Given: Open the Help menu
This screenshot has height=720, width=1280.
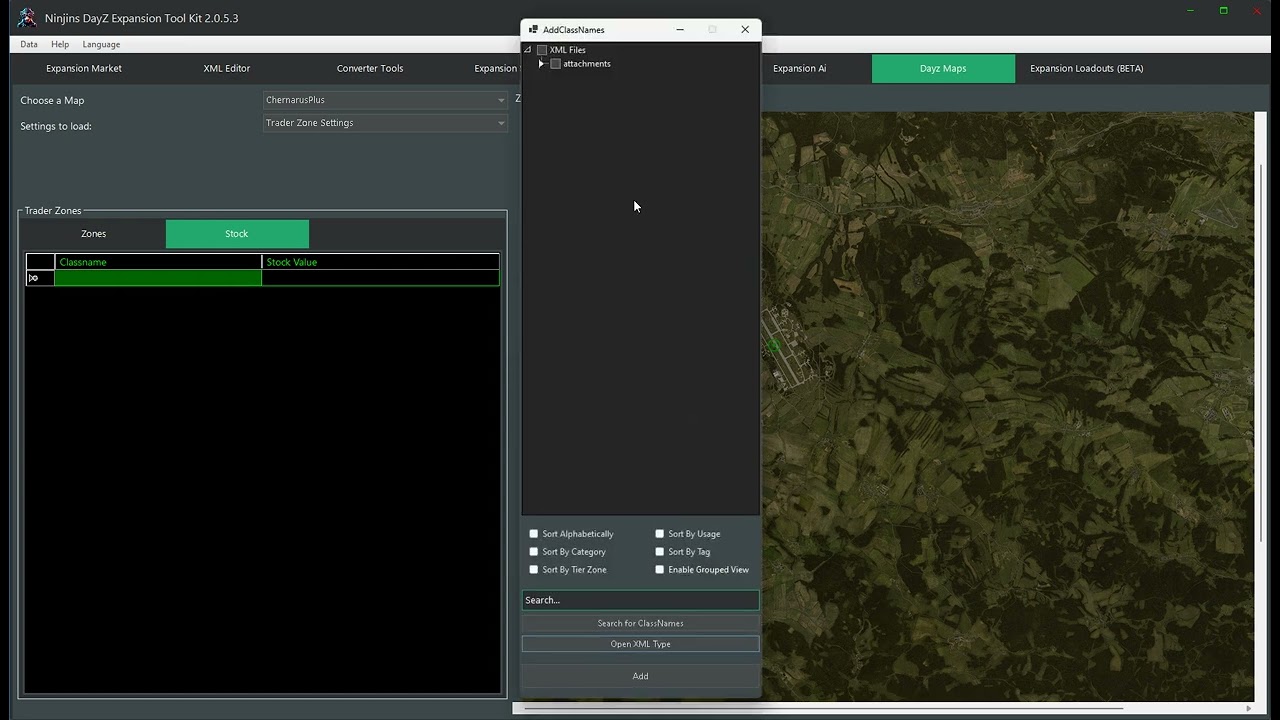Looking at the screenshot, I should click(x=60, y=44).
